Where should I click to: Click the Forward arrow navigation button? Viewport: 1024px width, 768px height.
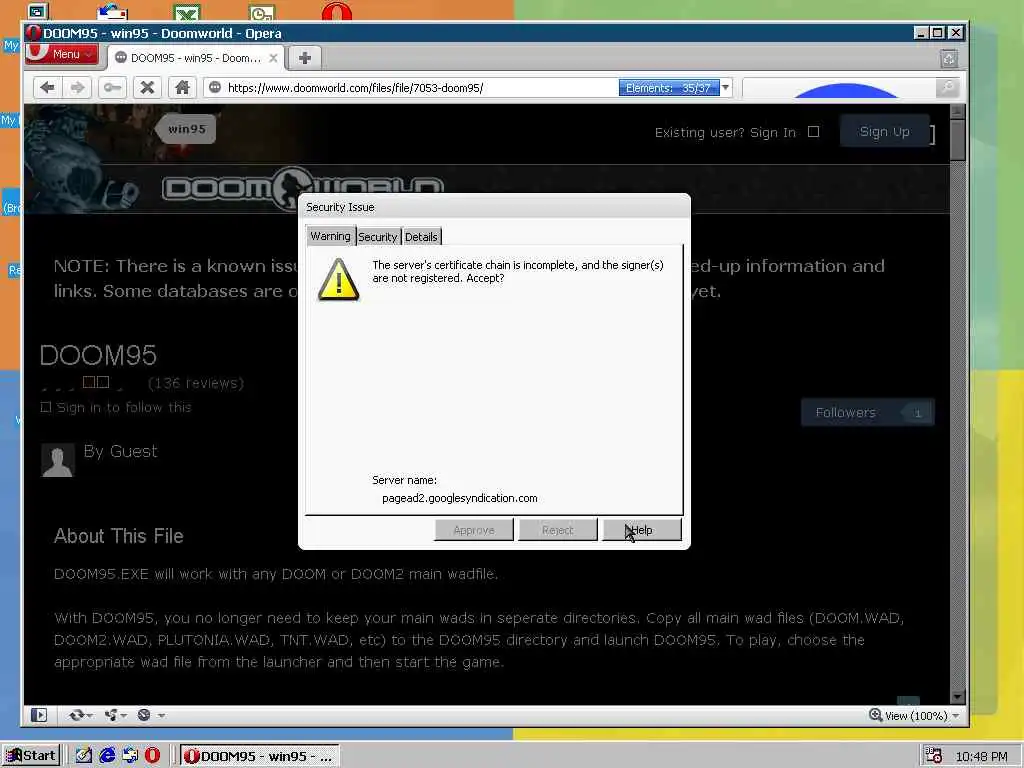[x=78, y=88]
